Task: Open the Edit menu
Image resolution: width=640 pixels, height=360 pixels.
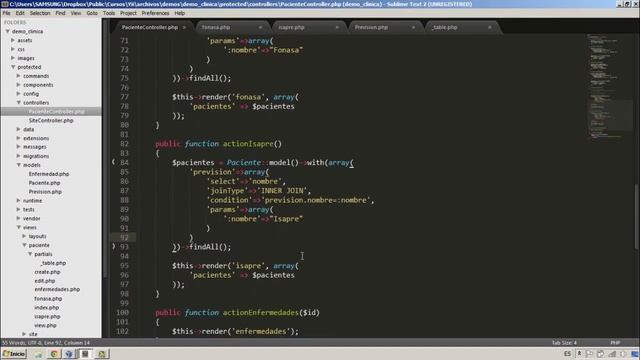Action: click(x=20, y=13)
